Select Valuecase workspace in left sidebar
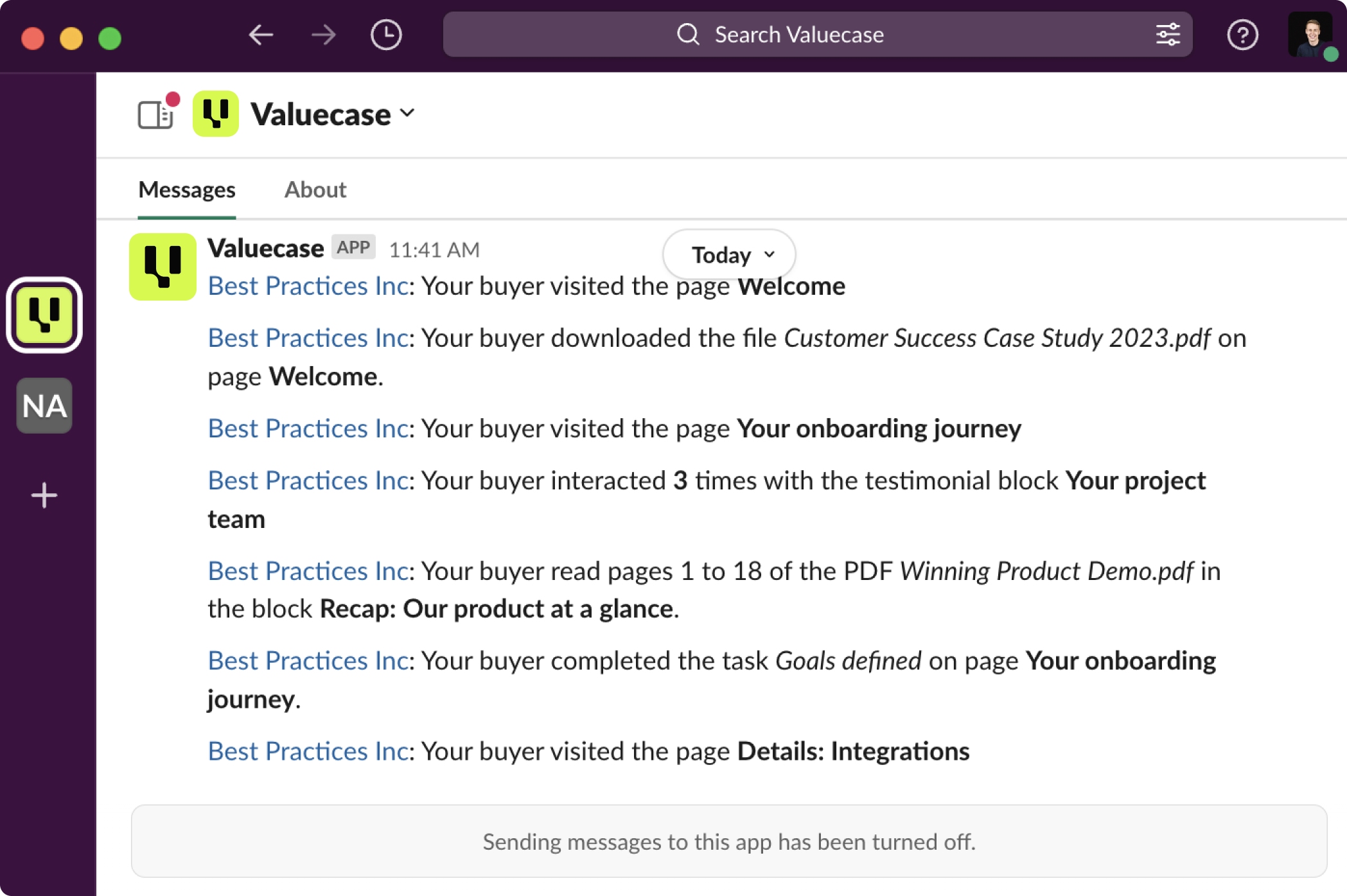Image resolution: width=1347 pixels, height=896 pixels. (x=44, y=315)
